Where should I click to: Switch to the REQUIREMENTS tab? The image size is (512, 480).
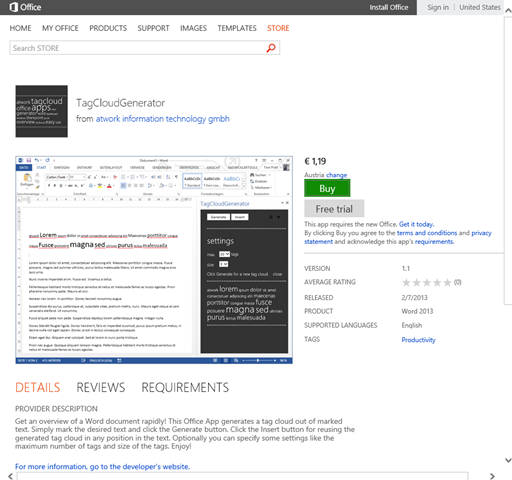(185, 387)
